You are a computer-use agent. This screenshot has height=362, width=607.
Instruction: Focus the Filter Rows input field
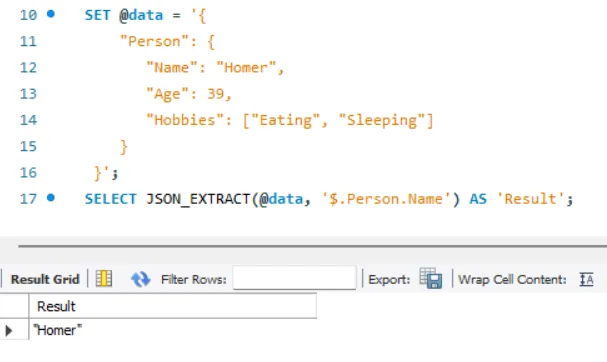point(294,278)
